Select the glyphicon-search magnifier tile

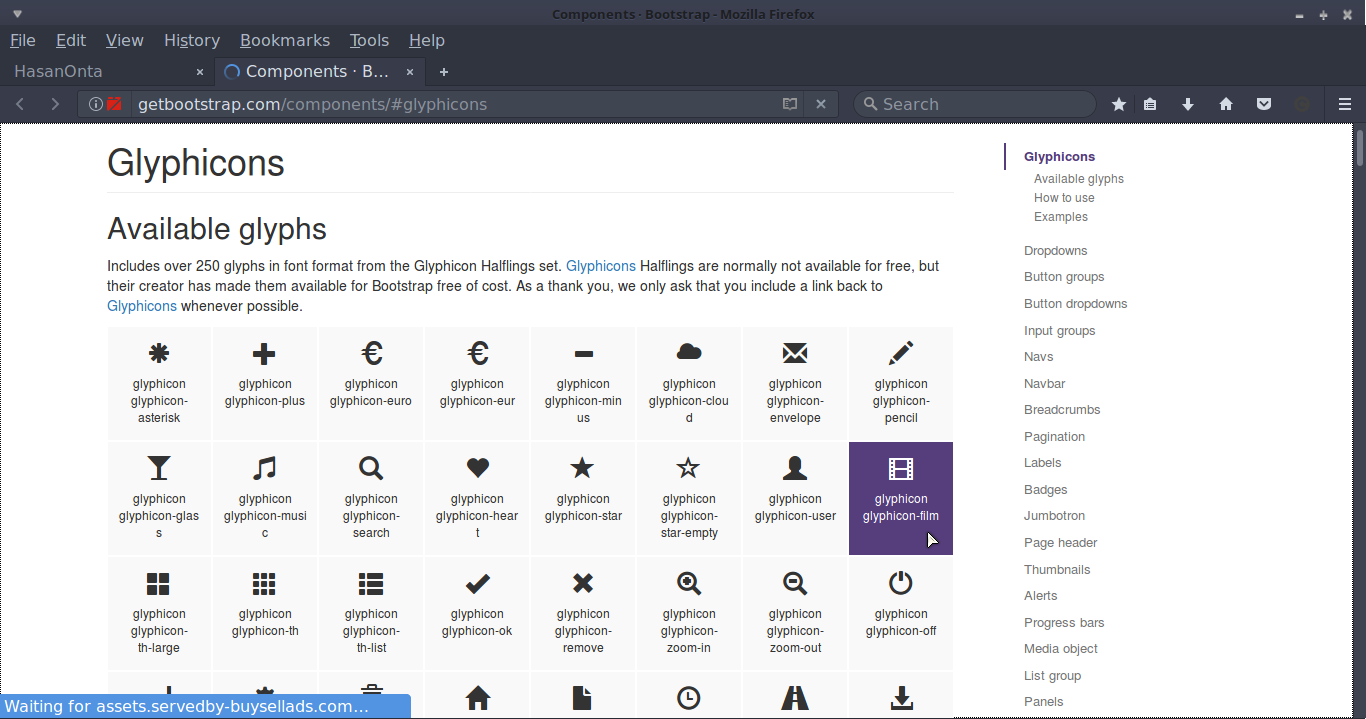pos(371,498)
